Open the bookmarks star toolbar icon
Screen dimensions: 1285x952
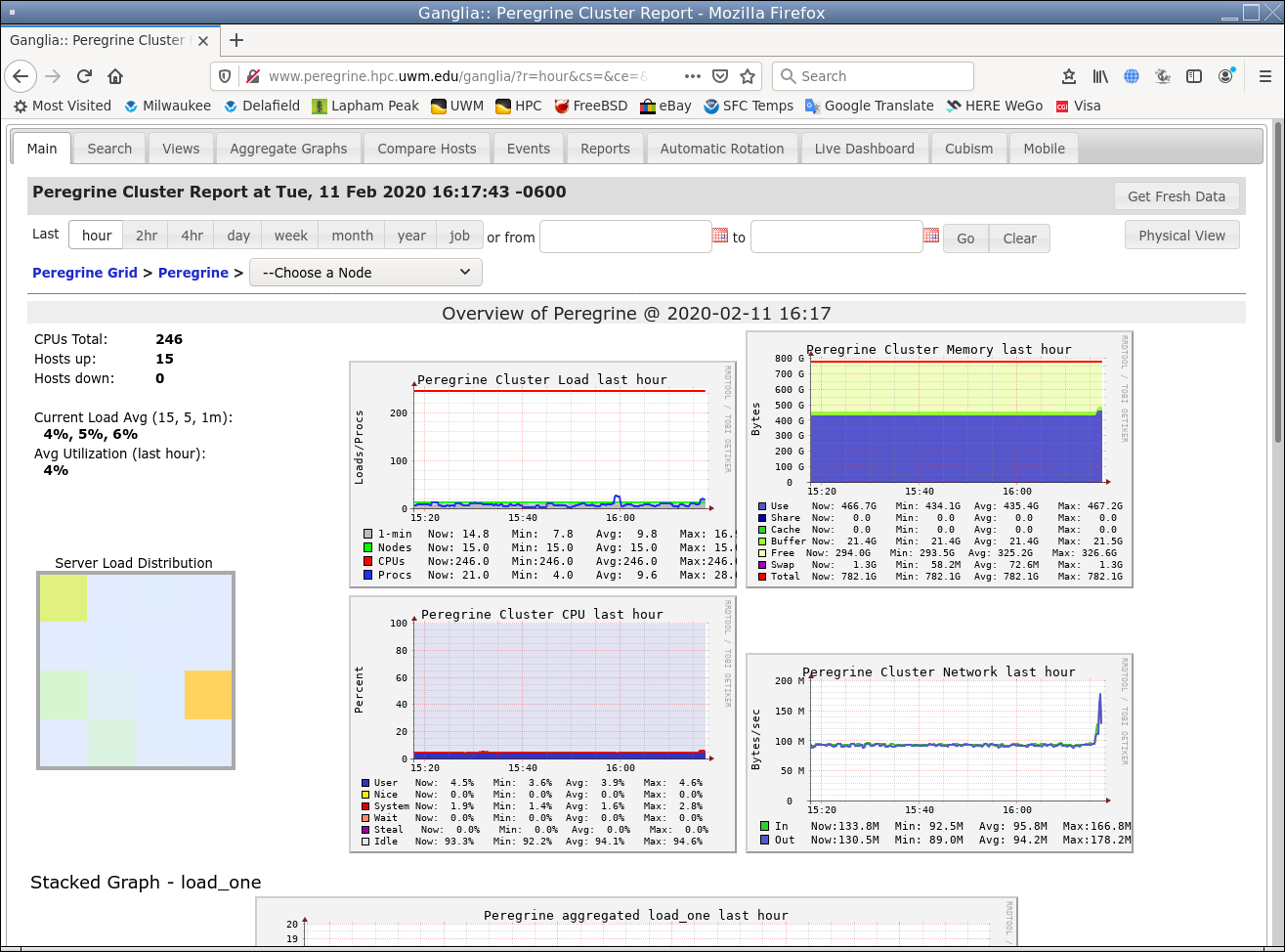pyautogui.click(x=1069, y=76)
